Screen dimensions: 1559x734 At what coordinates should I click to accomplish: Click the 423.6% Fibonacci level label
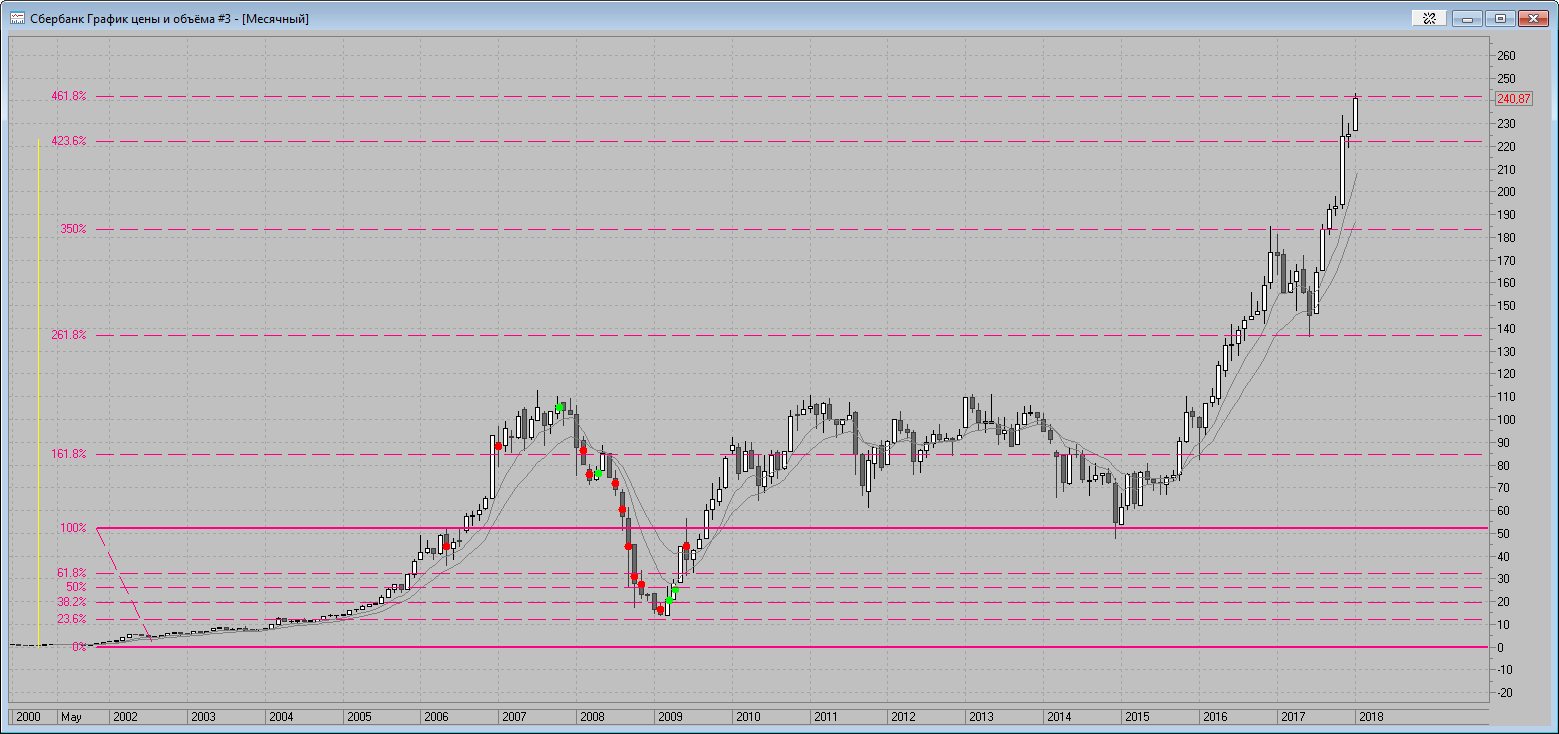[69, 141]
